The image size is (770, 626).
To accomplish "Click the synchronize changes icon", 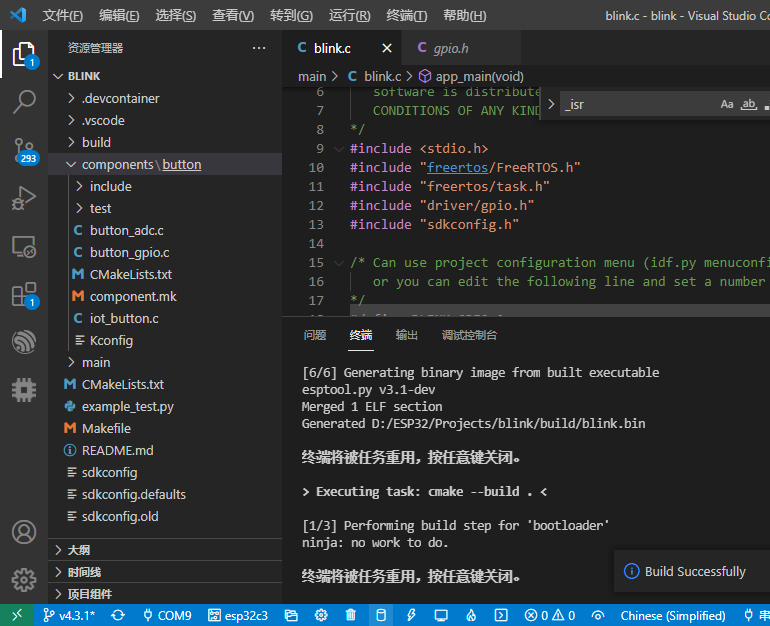I will tap(118, 615).
